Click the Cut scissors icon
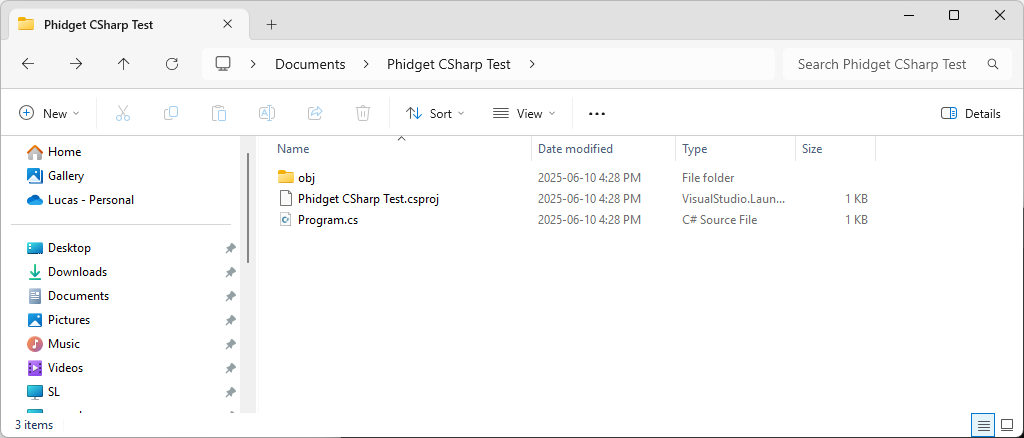This screenshot has height=438, width=1024. point(123,114)
